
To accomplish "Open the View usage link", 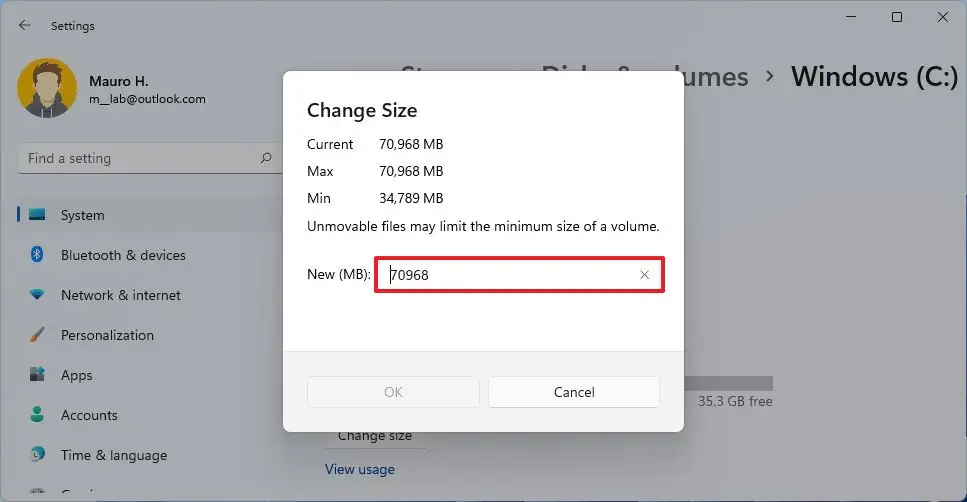I will pyautogui.click(x=360, y=469).
